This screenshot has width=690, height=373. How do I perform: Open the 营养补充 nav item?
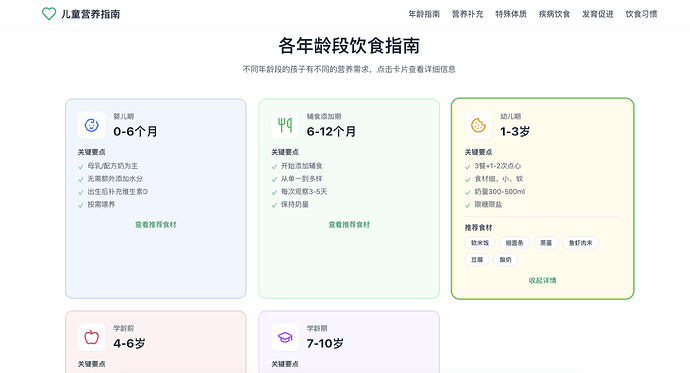coord(467,14)
